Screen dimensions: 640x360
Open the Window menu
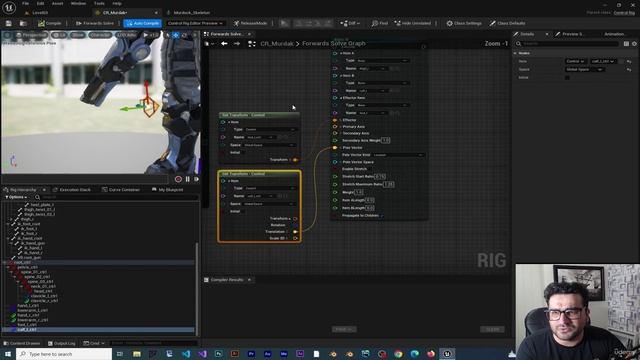pos(78,3)
